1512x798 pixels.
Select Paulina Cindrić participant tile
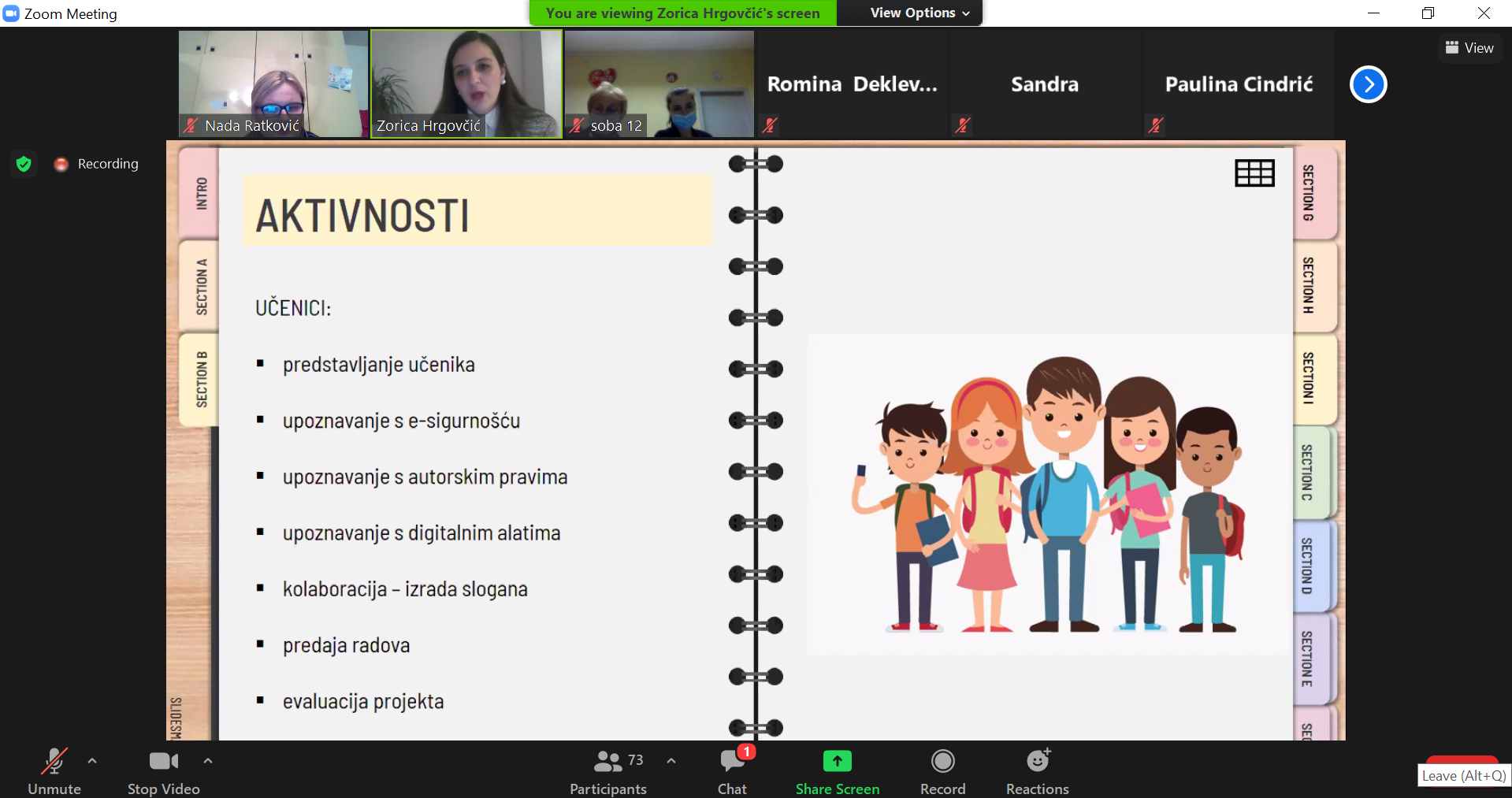(x=1239, y=84)
